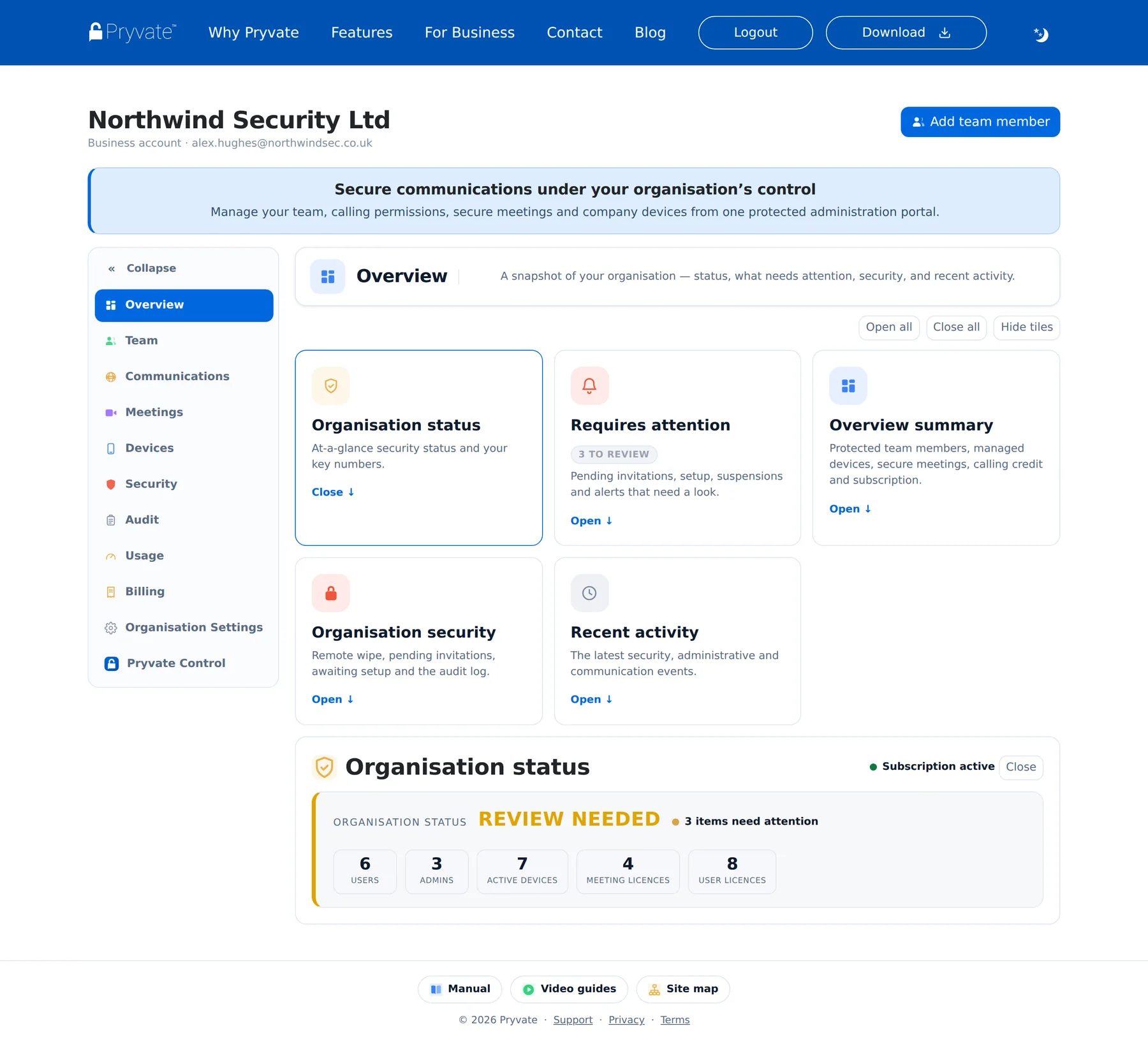The height and width of the screenshot is (1044, 1148).
Task: Click the shield icon beside Organisation status heading
Action: pos(325,767)
